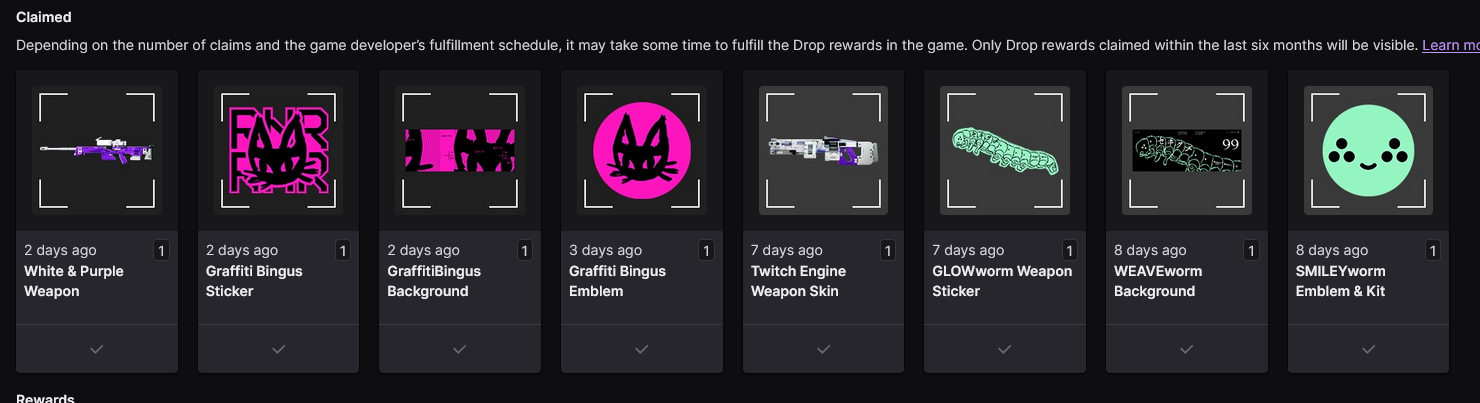Screen dimensions: 1480x403
Task: Click the Twitch Engine Weapon Skin title
Action: [x=798, y=281]
